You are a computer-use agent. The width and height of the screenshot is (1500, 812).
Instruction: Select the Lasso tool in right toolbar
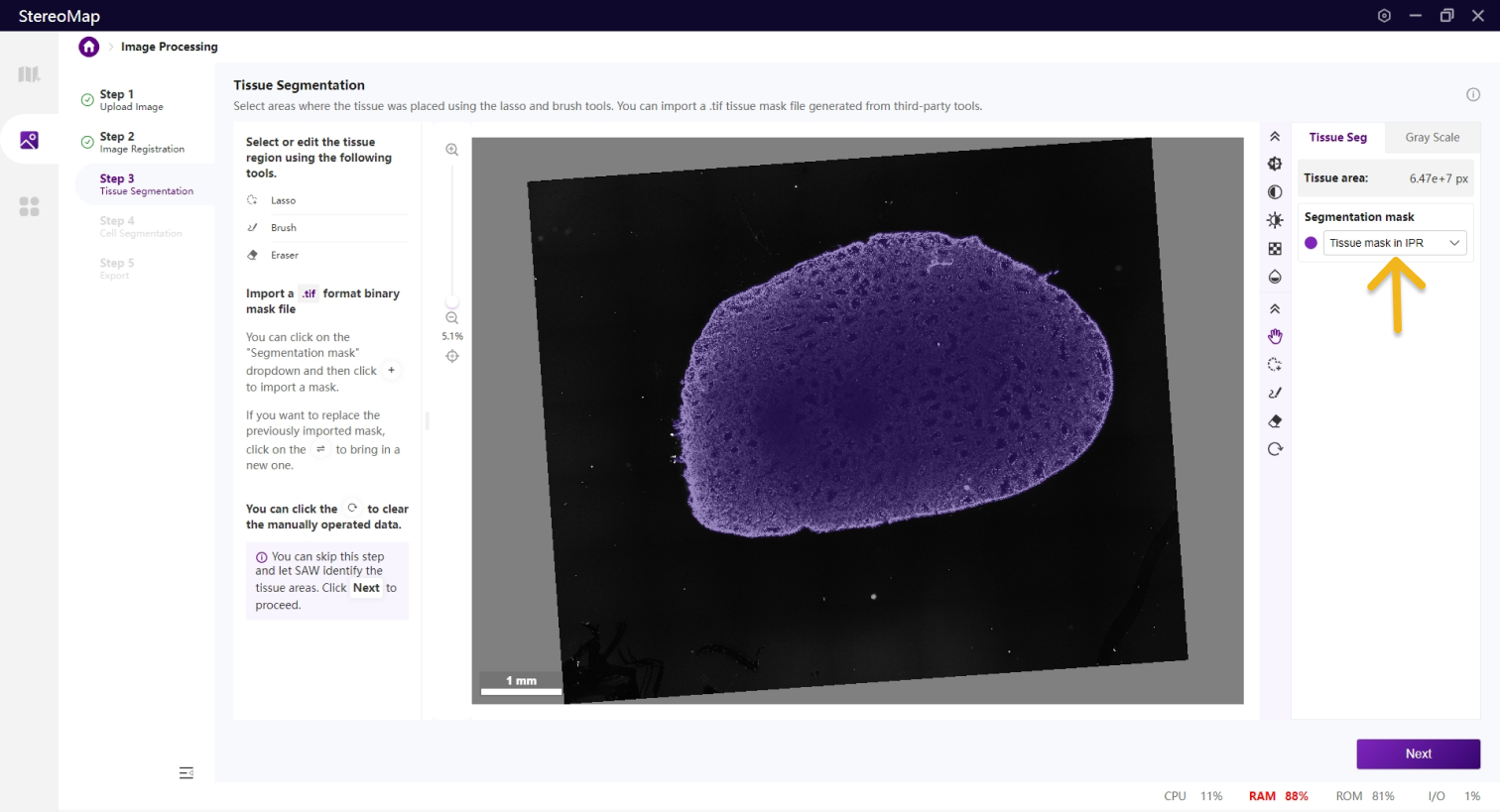tap(1275, 365)
